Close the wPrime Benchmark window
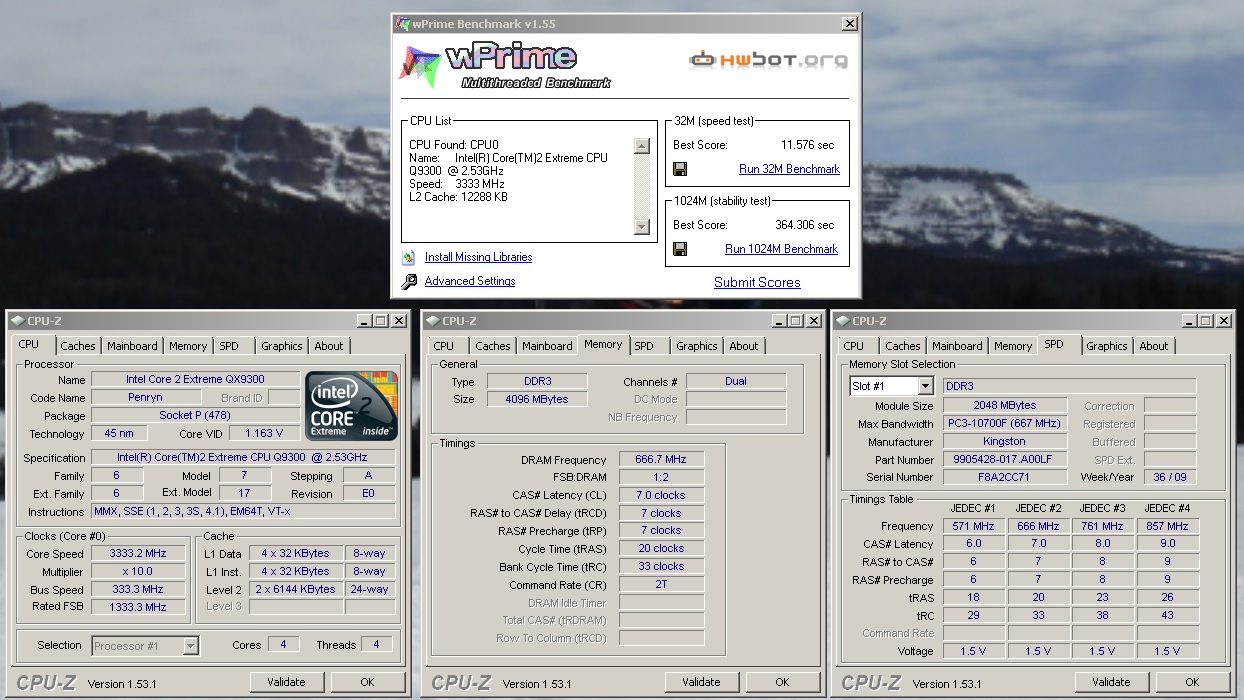 850,23
